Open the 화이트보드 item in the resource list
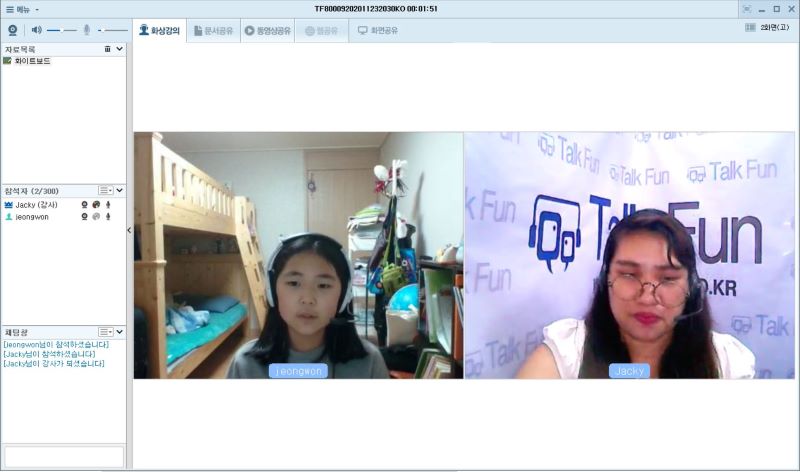Viewport: 800px width, 472px height. point(30,61)
